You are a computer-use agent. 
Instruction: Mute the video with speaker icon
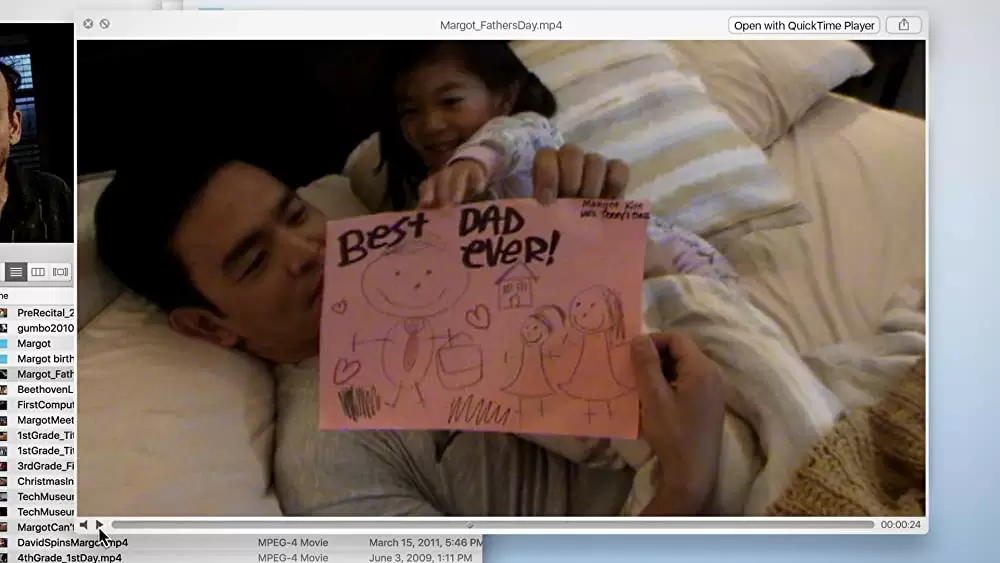point(84,525)
